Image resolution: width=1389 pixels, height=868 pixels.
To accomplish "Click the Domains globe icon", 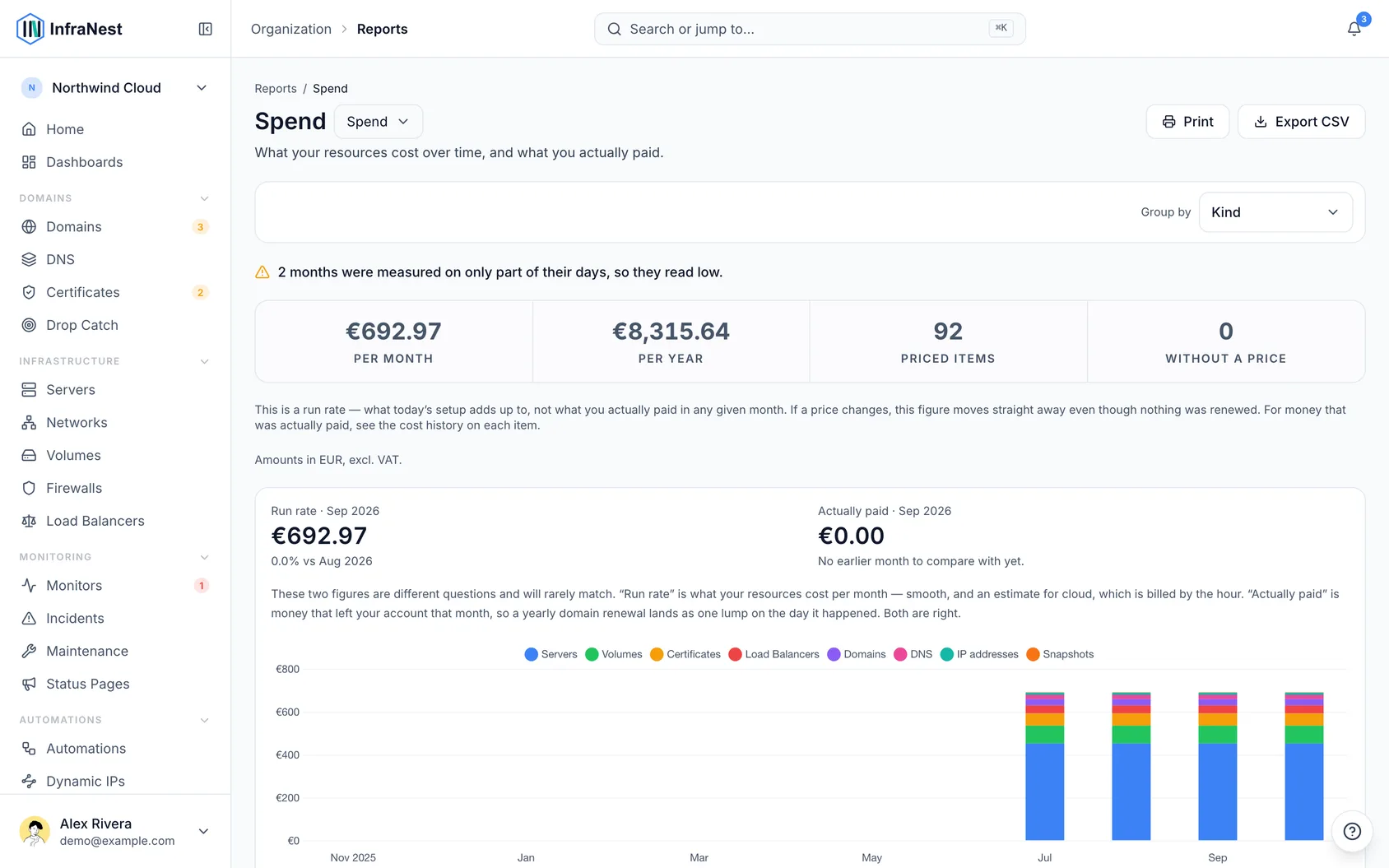I will [x=29, y=226].
